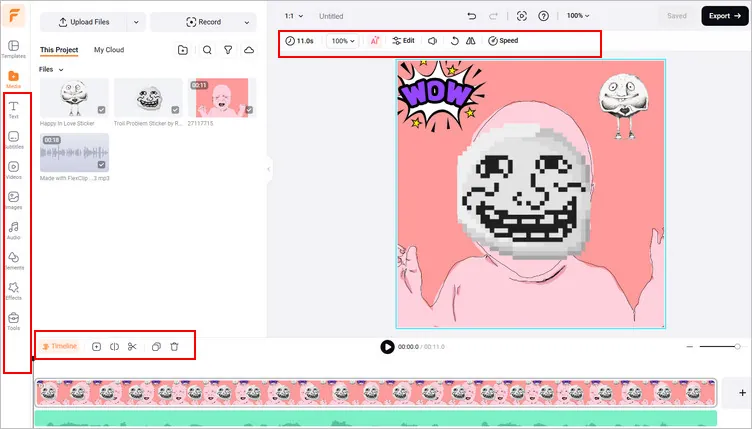Image resolution: width=752 pixels, height=429 pixels.
Task: Mute clip with the volume icon
Action: point(432,41)
